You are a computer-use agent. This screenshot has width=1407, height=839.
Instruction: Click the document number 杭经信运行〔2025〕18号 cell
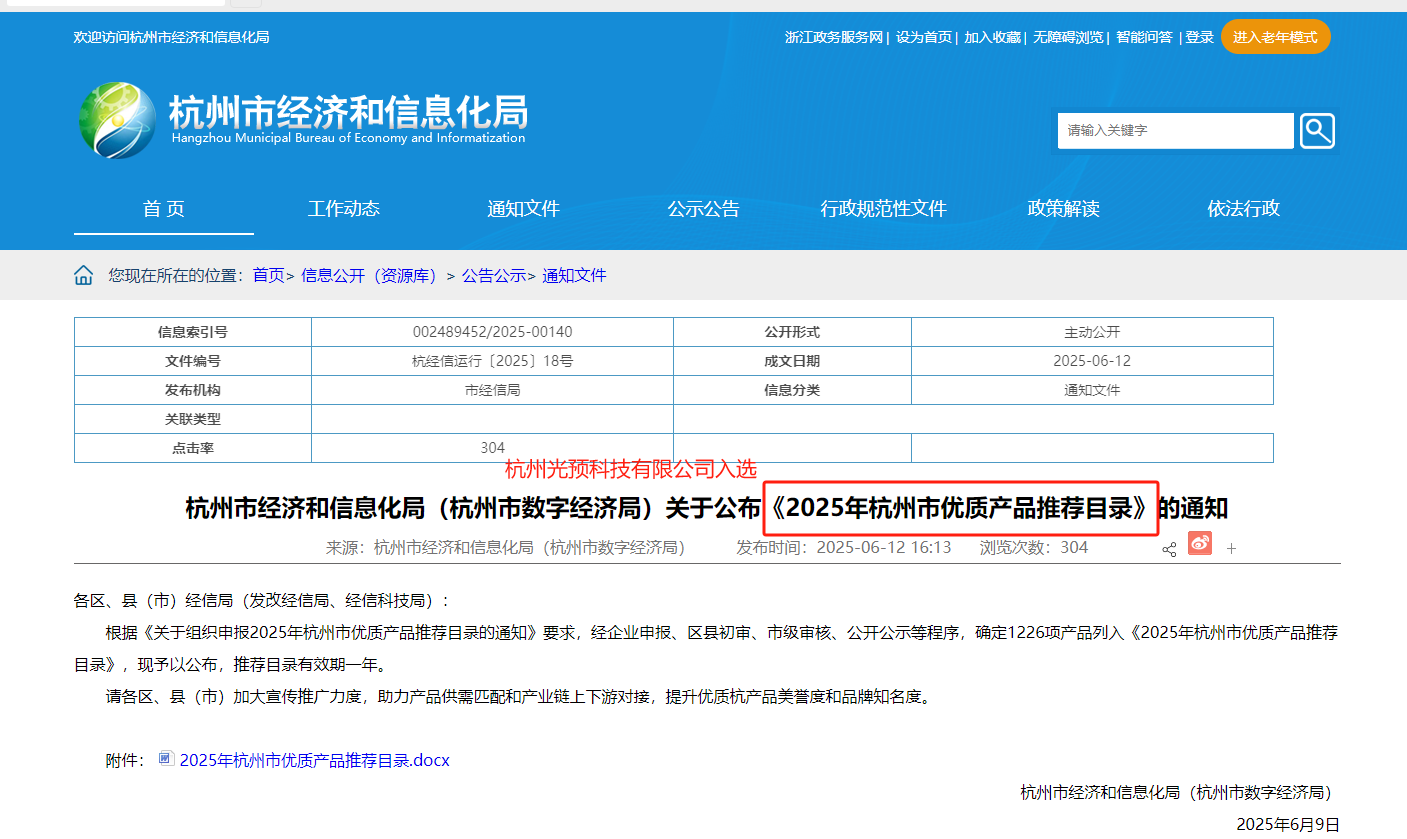[x=493, y=361]
